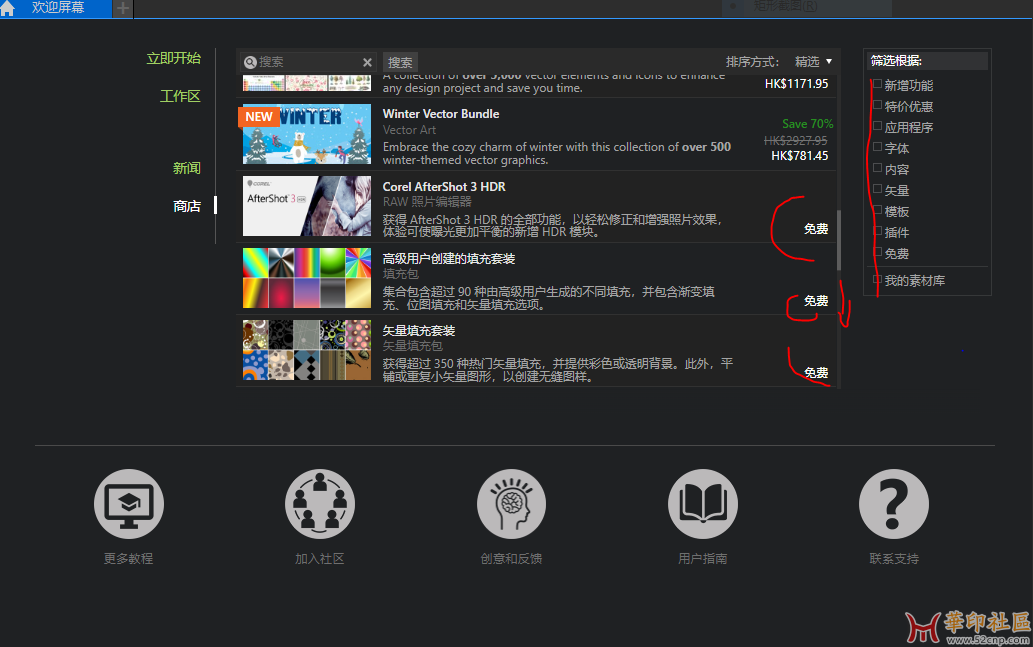Open a new tab with the plus icon
This screenshot has width=1033, height=647.
pos(123,9)
